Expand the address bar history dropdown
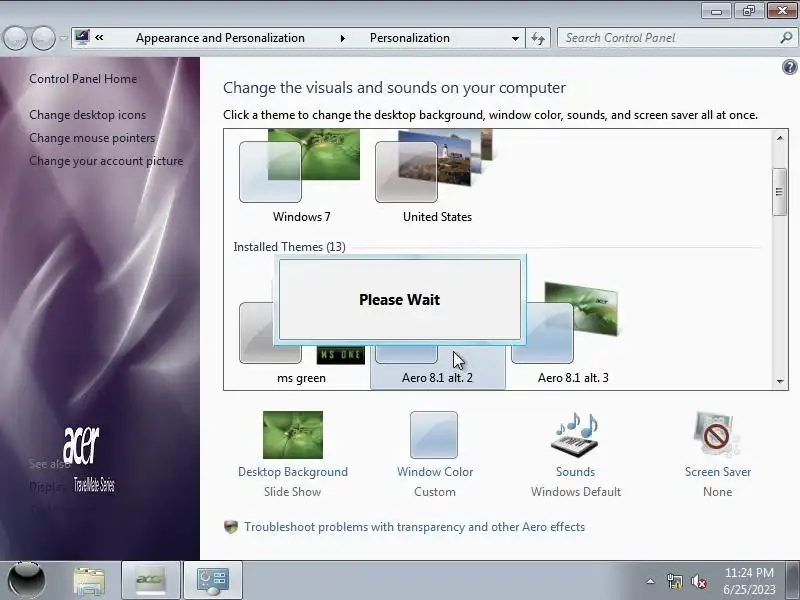 coord(515,38)
